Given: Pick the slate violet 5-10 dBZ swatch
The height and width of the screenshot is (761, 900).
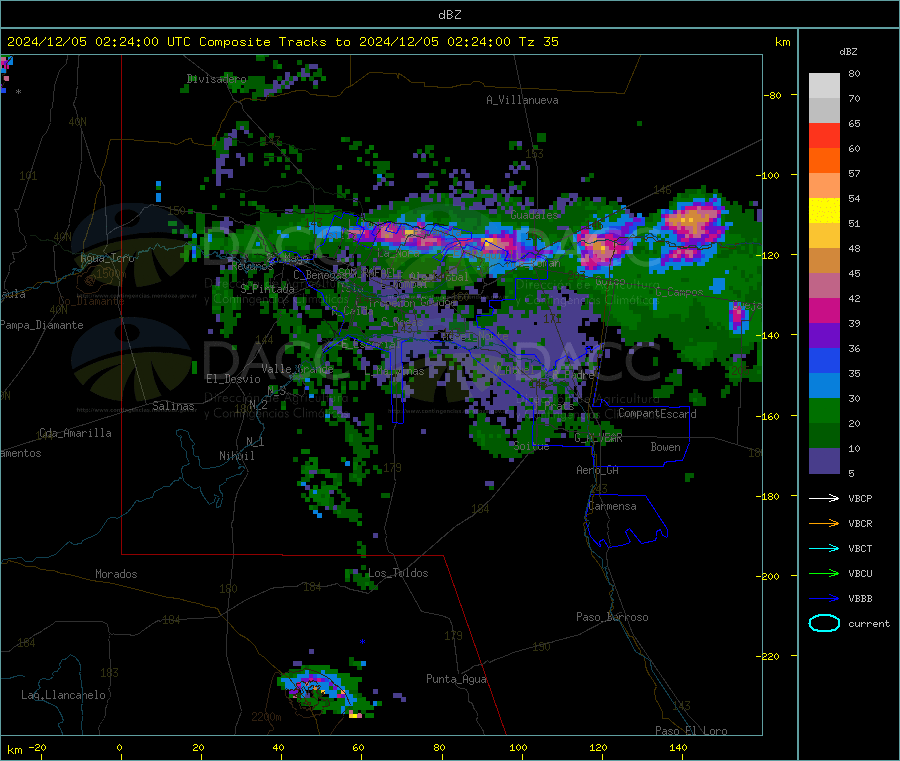Looking at the screenshot, I should 824,461.
